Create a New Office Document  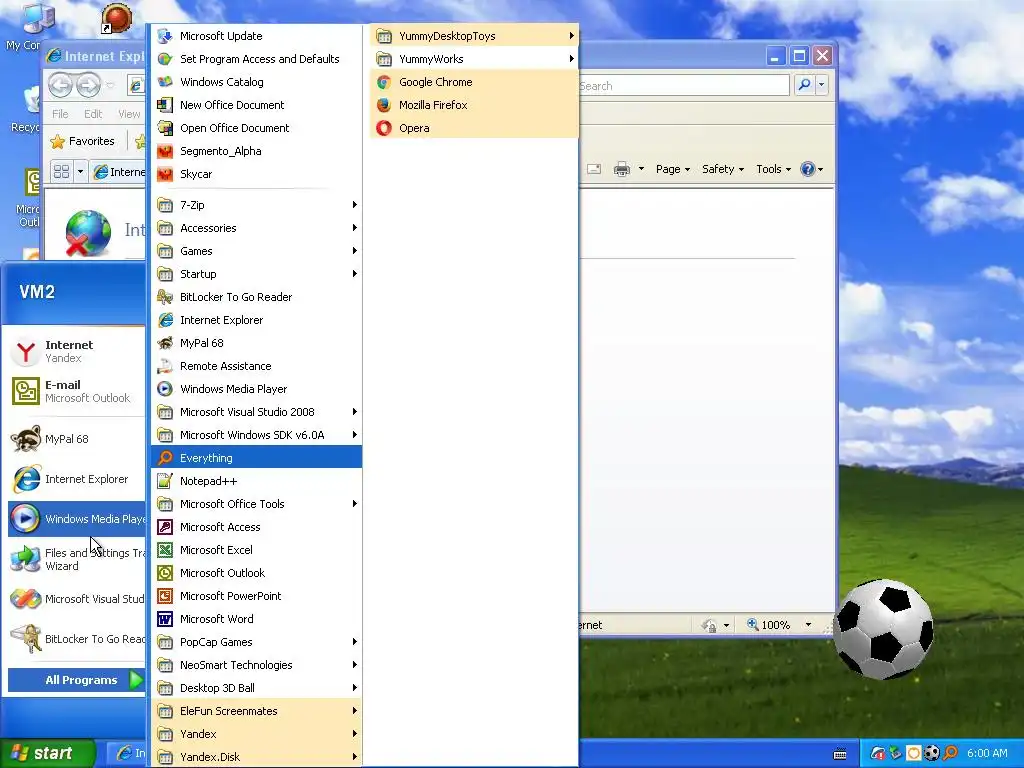click(256, 104)
